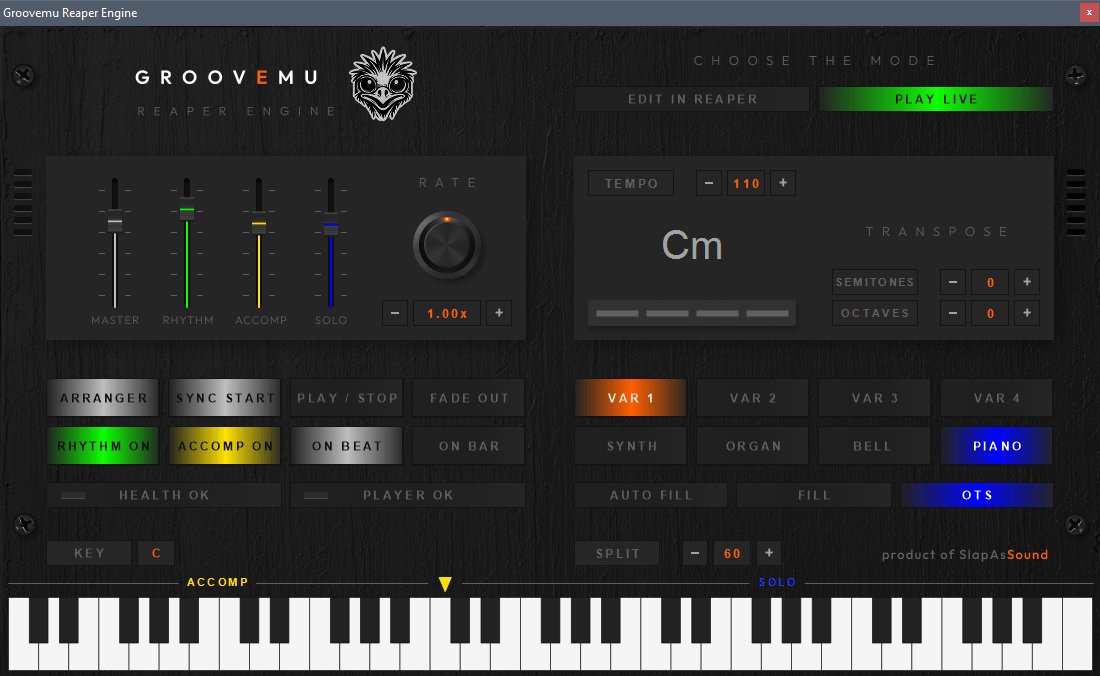Image resolution: width=1100 pixels, height=676 pixels.
Task: Increase tempo with plus button
Action: pos(783,183)
